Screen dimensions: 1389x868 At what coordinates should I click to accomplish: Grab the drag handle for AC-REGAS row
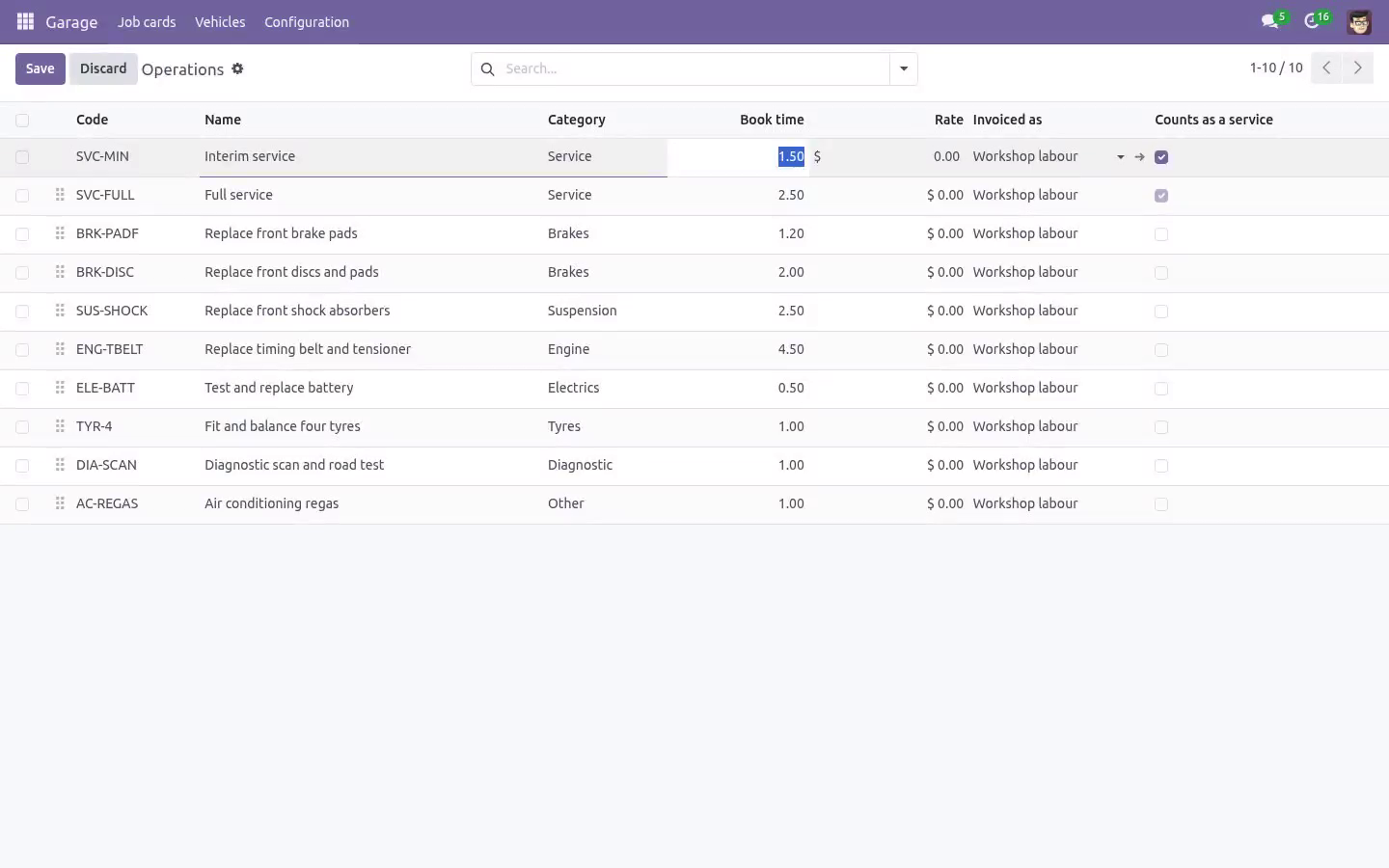click(60, 503)
